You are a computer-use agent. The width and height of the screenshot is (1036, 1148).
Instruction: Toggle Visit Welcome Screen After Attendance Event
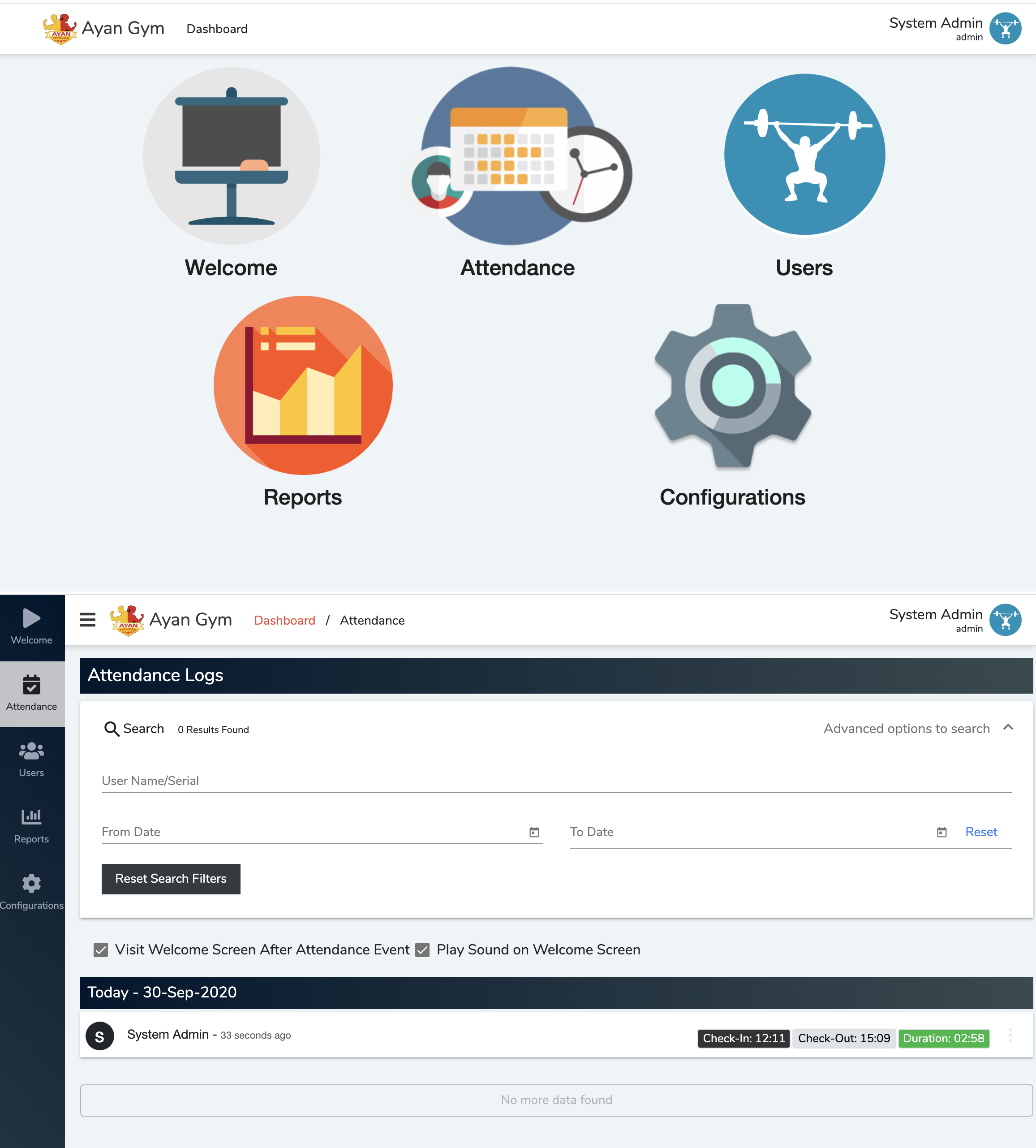click(x=101, y=950)
